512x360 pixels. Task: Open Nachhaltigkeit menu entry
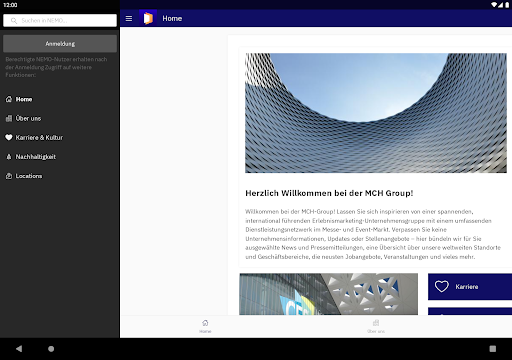point(60,157)
